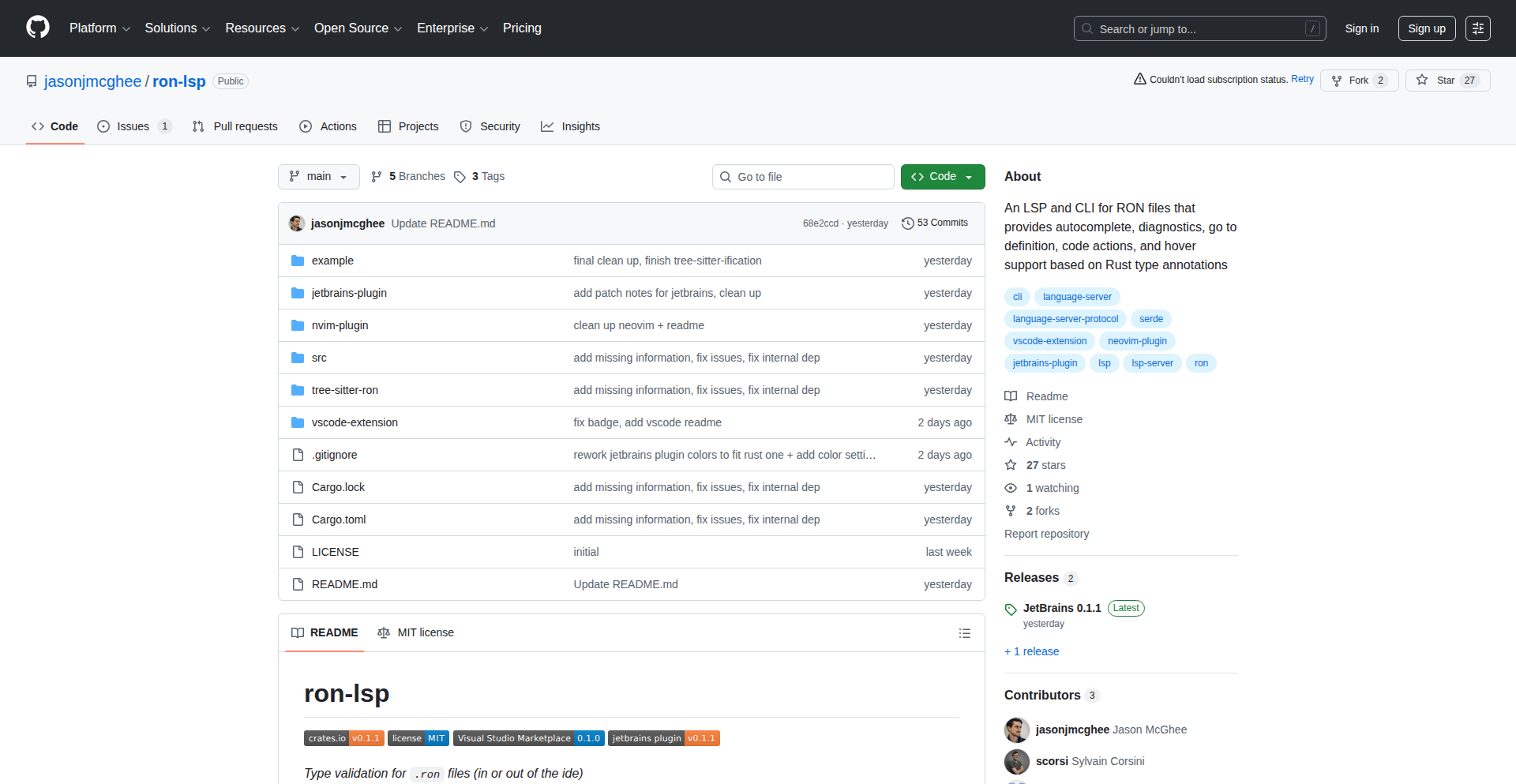The height and width of the screenshot is (784, 1516).
Task: Click the Visual Studio Marketplace badge
Action: click(529, 738)
